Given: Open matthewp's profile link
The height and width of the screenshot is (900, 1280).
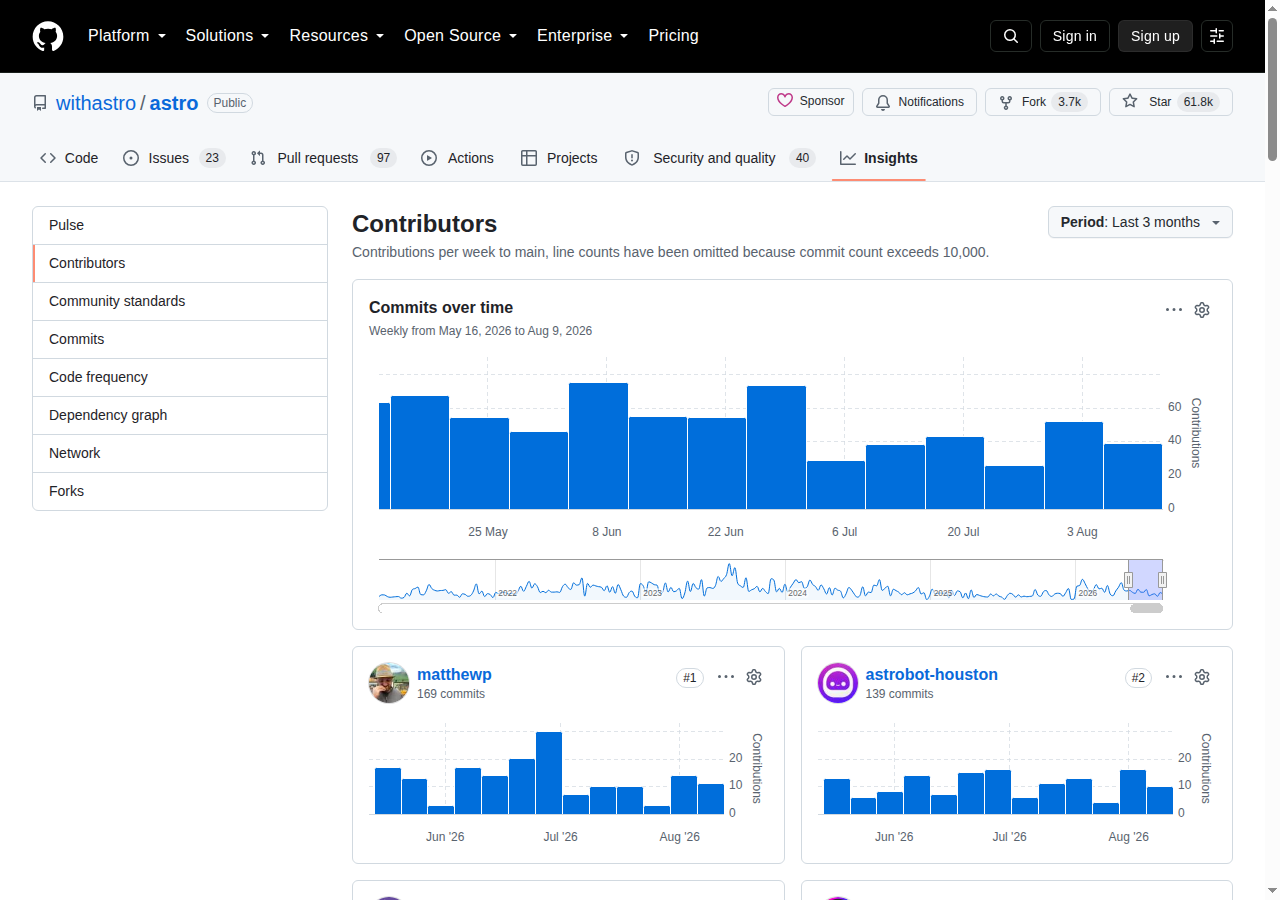Looking at the screenshot, I should [454, 675].
